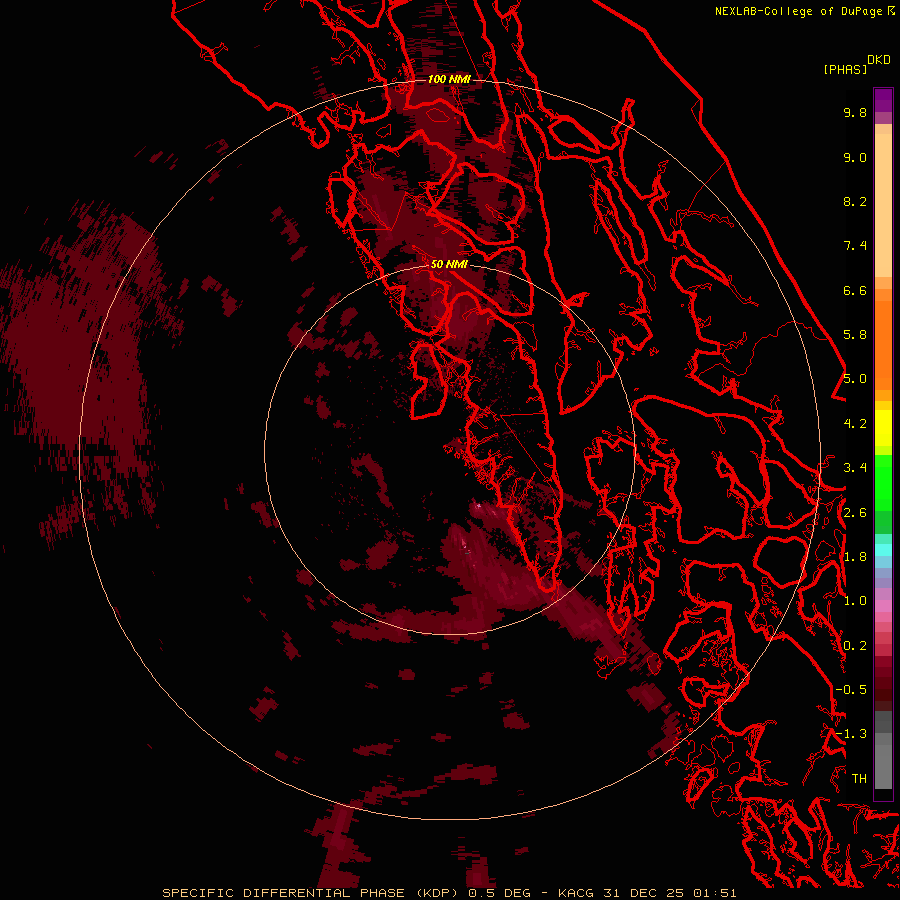Select the -0.5 scale value
Screen dimensions: 900x900
pos(851,690)
